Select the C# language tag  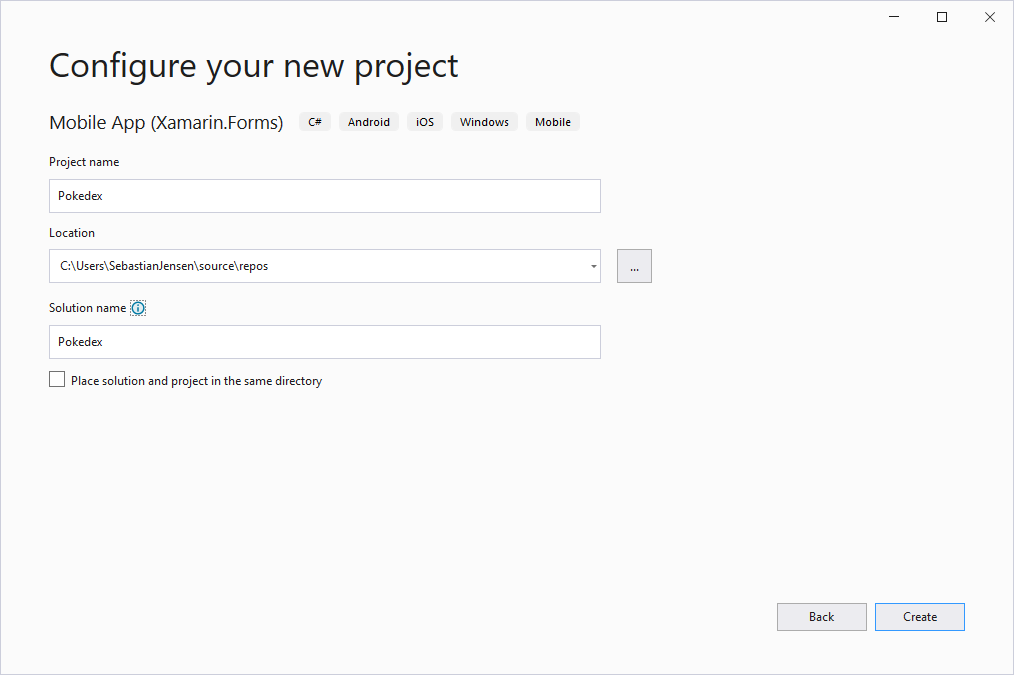315,122
